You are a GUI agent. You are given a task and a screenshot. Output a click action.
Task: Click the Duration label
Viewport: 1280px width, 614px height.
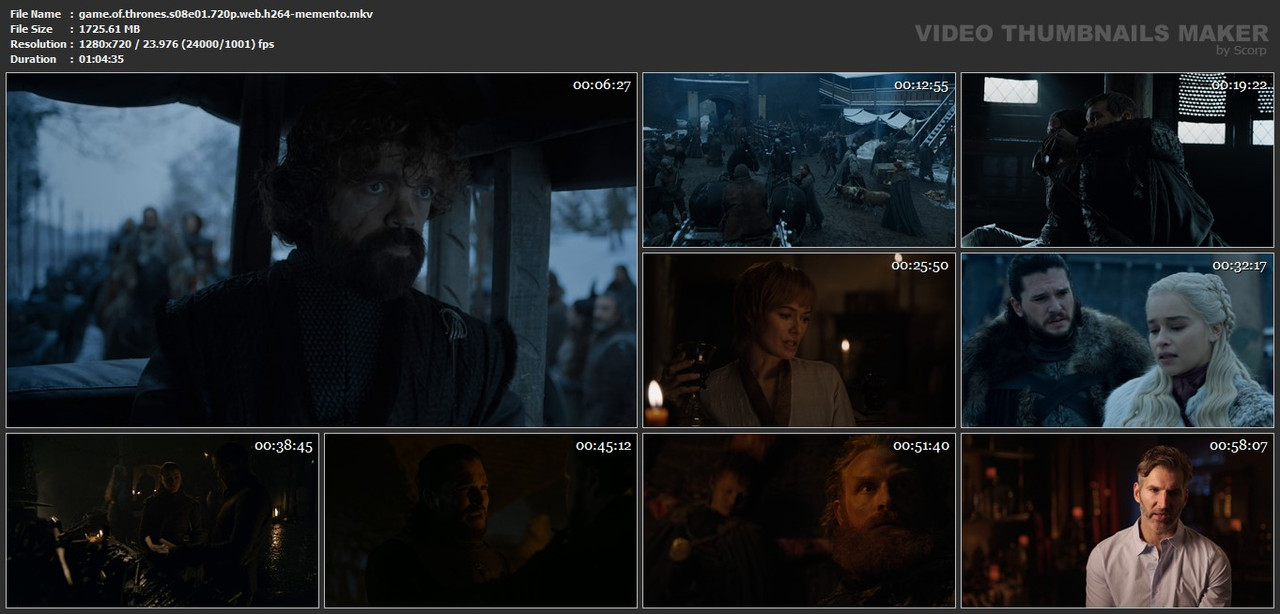[x=33, y=59]
